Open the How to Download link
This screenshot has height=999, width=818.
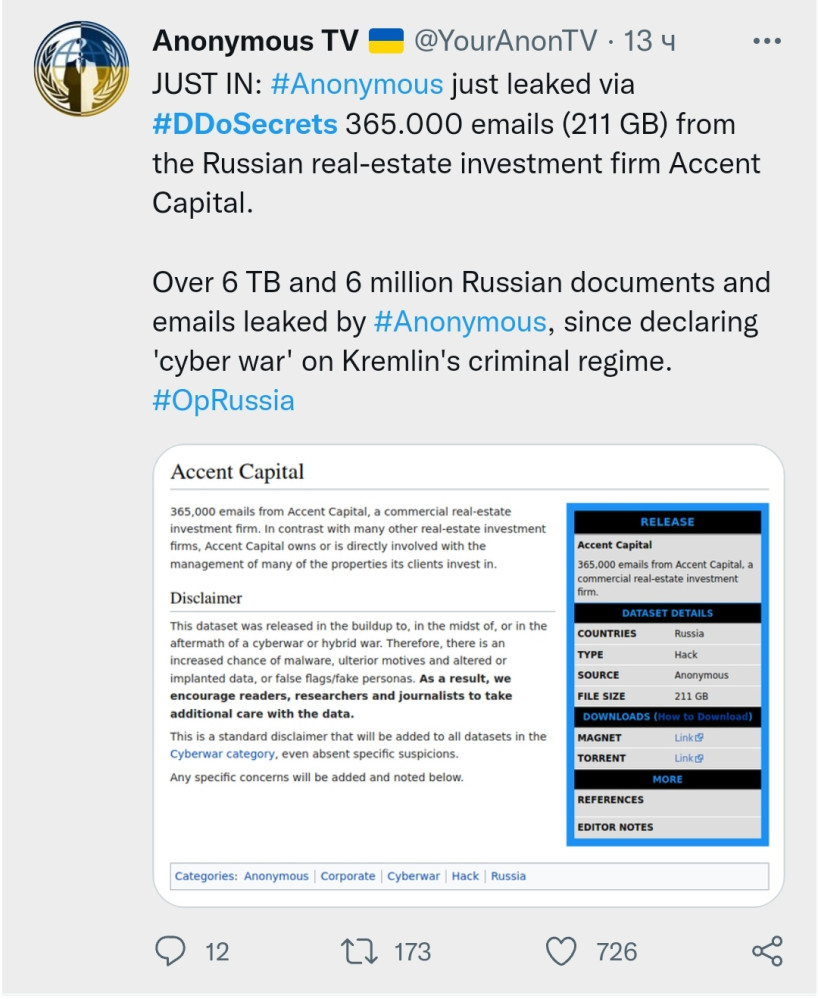click(701, 717)
